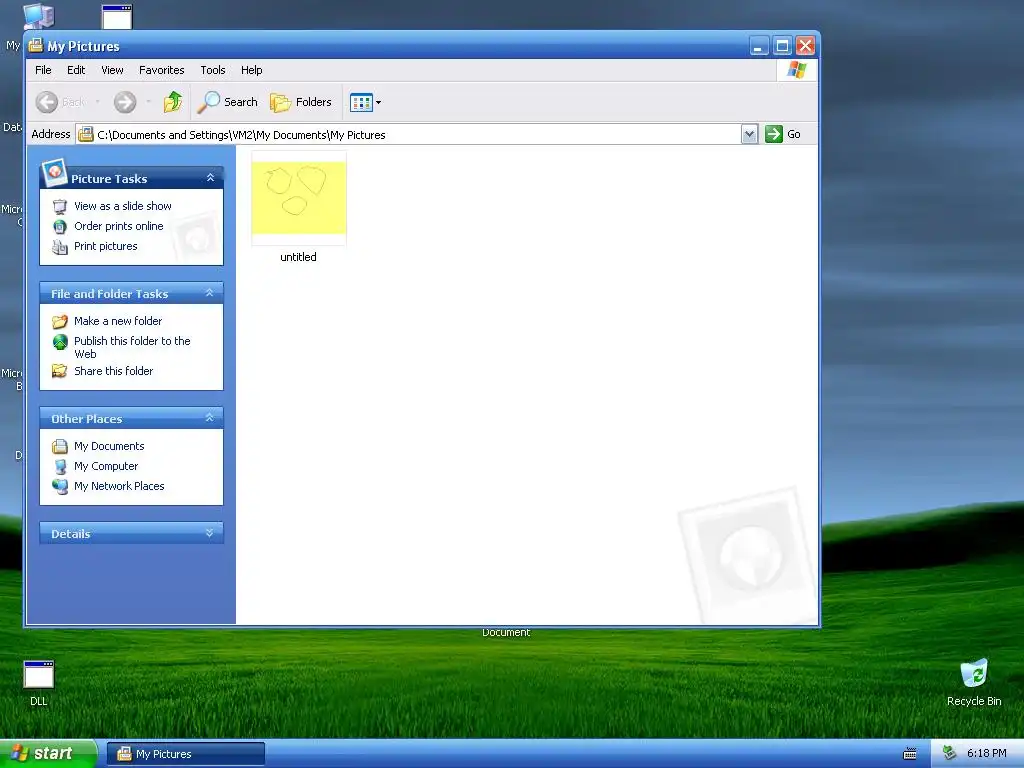The width and height of the screenshot is (1024, 768).
Task: Select the Recycle Bin desktop icon
Action: click(974, 683)
